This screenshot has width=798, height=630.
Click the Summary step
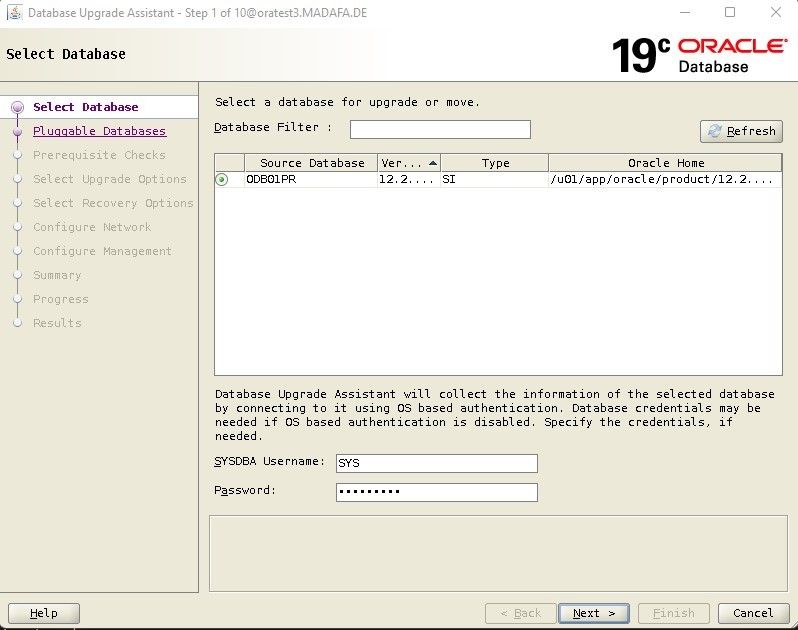pyautogui.click(x=57, y=275)
